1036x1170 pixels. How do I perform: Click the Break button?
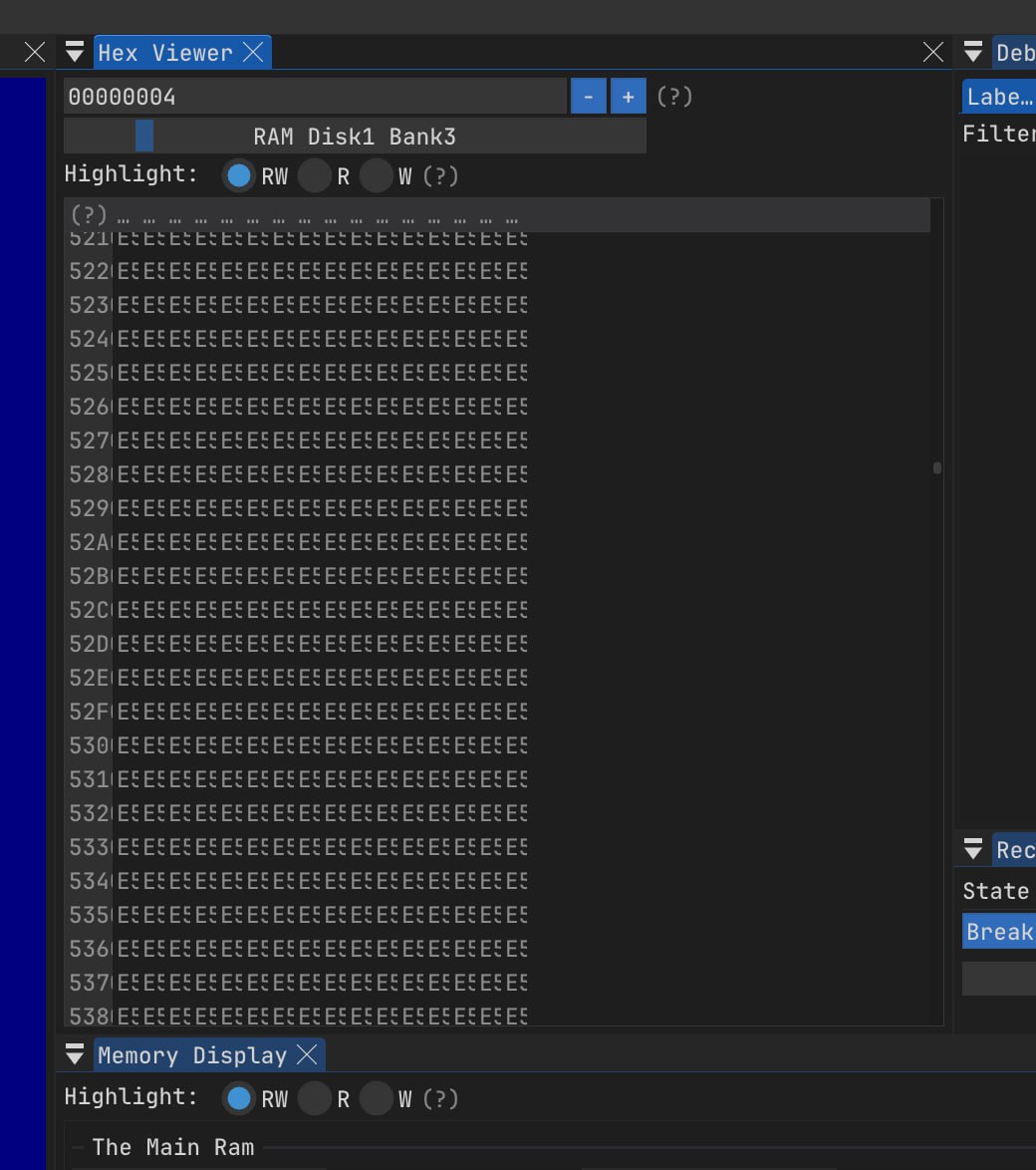click(x=999, y=932)
